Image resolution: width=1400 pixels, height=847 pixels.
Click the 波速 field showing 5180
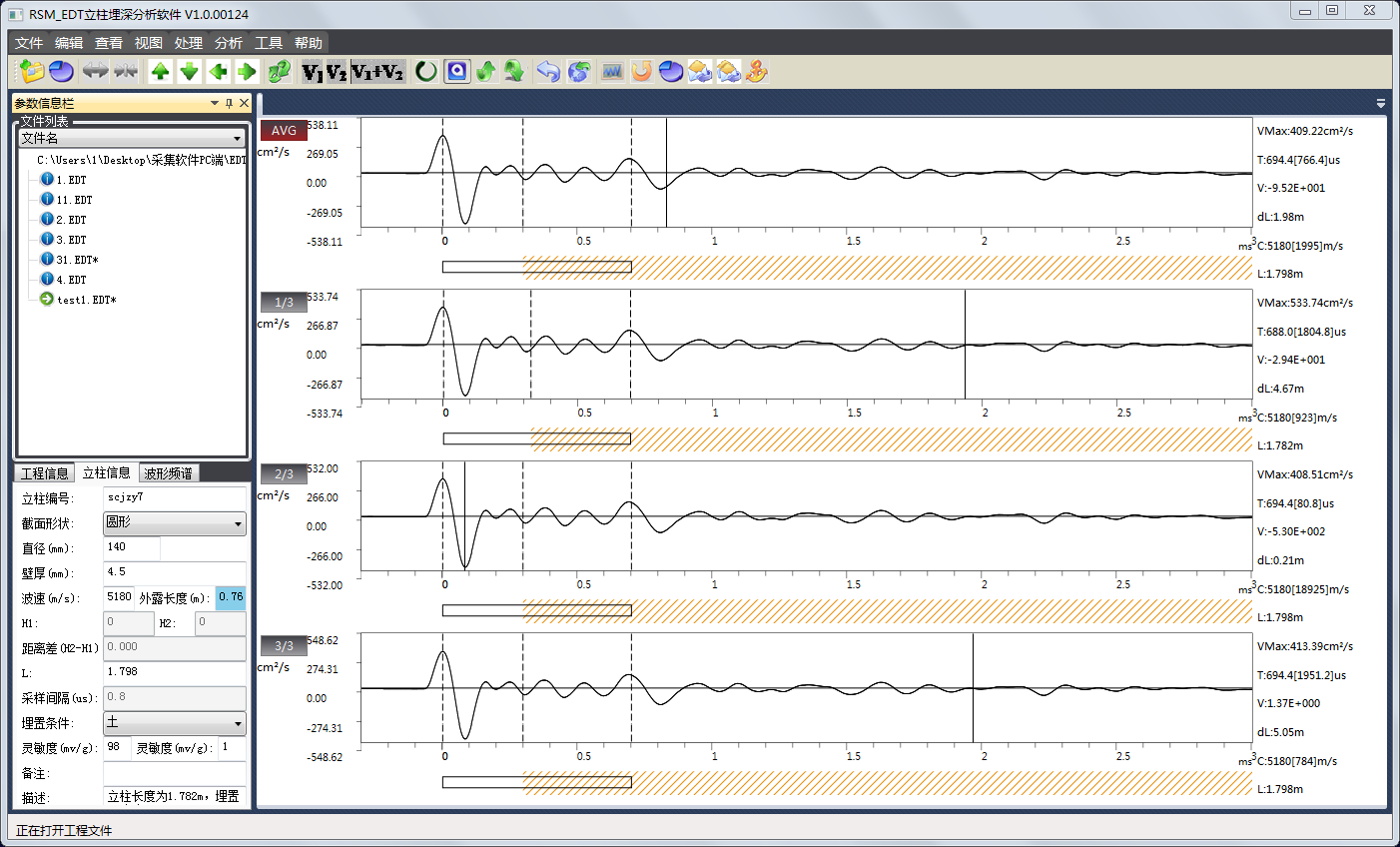pos(119,597)
